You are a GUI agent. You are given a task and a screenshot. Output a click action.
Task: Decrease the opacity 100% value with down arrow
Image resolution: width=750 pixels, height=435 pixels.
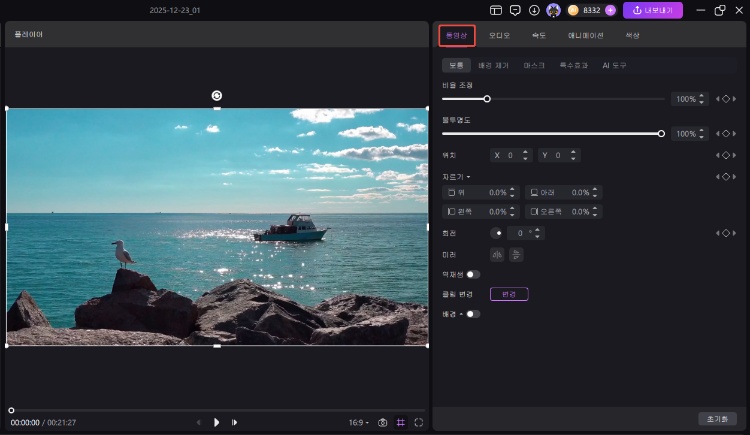[701, 136]
